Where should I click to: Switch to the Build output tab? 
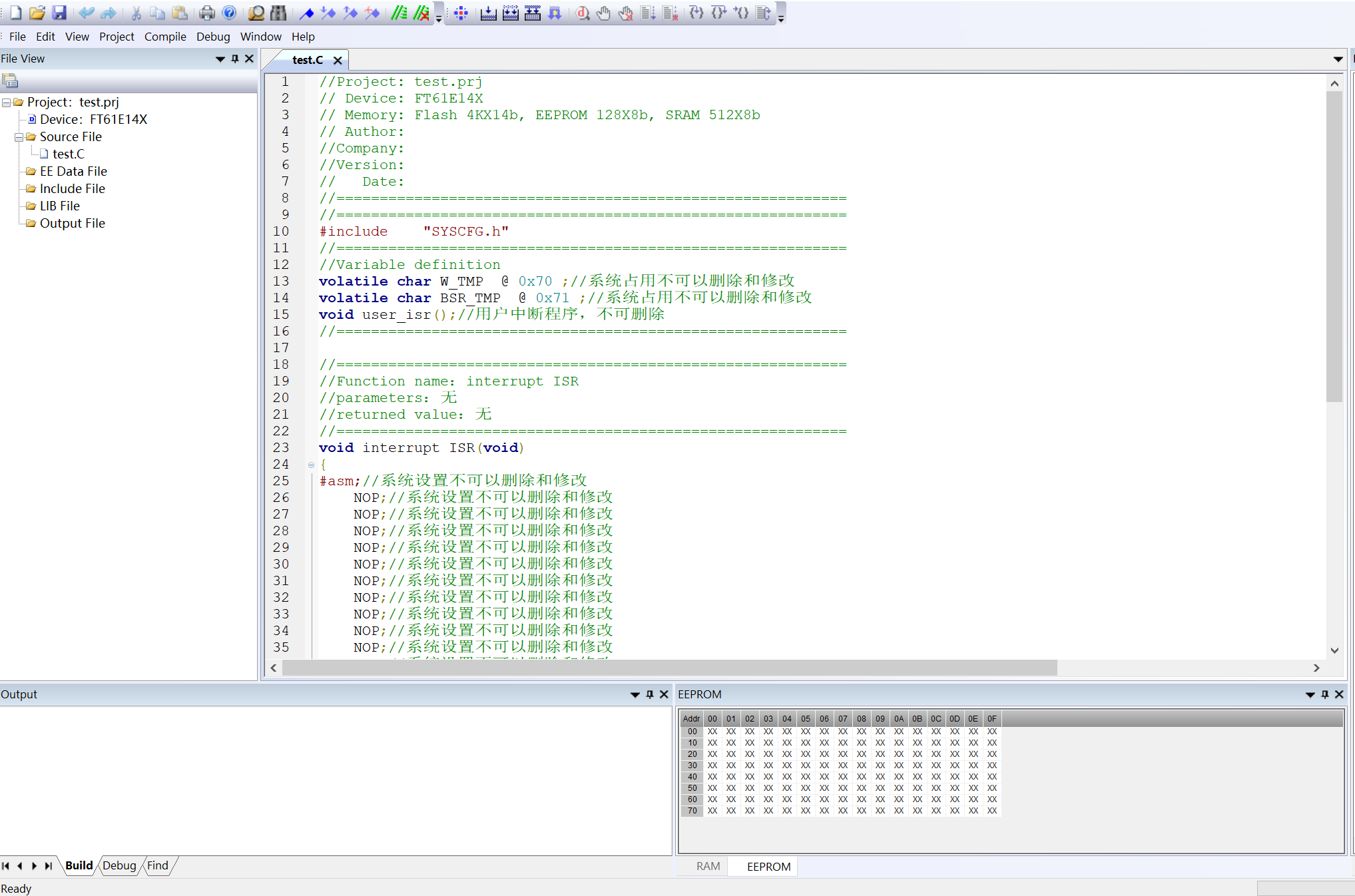click(x=79, y=865)
